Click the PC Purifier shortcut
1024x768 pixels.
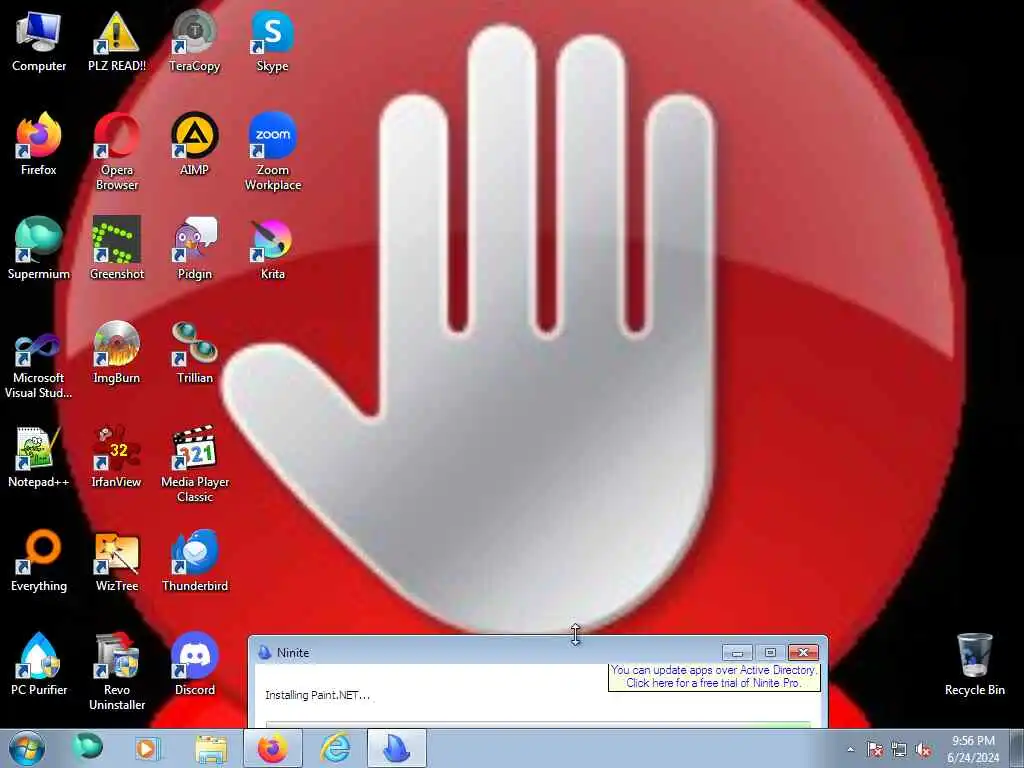(39, 665)
